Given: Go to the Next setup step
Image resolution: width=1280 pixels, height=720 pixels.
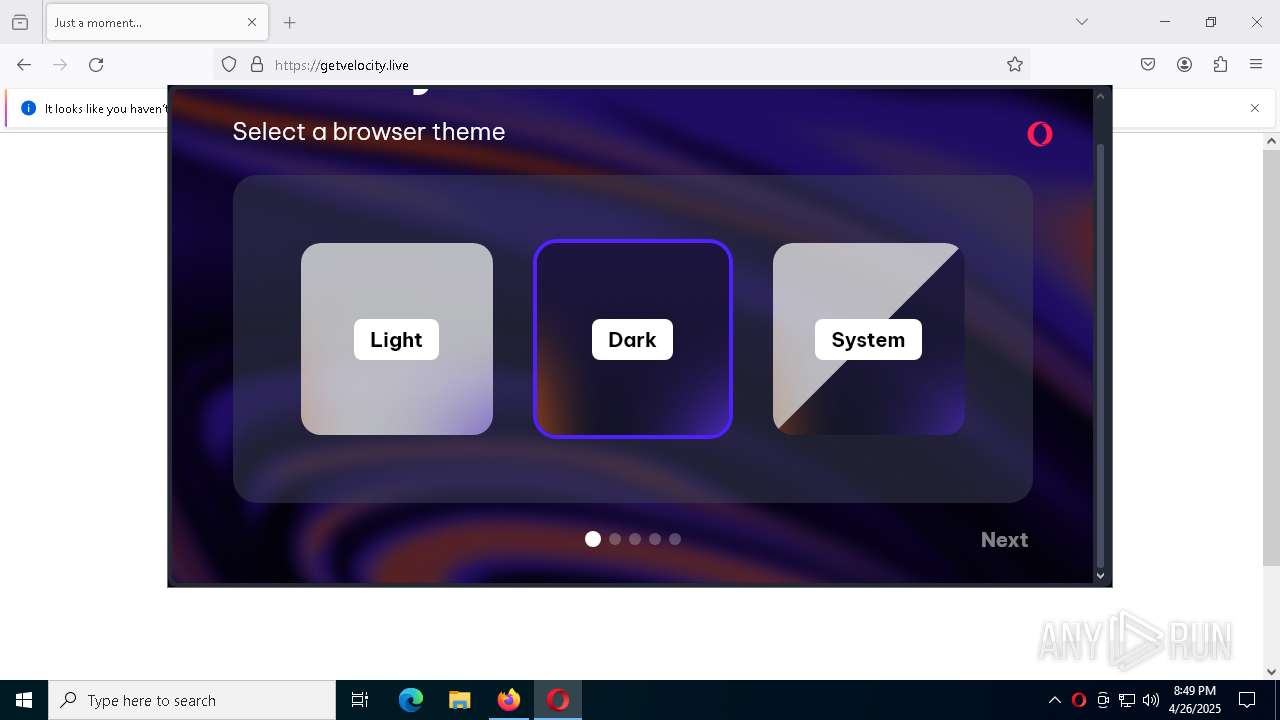Looking at the screenshot, I should point(1004,540).
